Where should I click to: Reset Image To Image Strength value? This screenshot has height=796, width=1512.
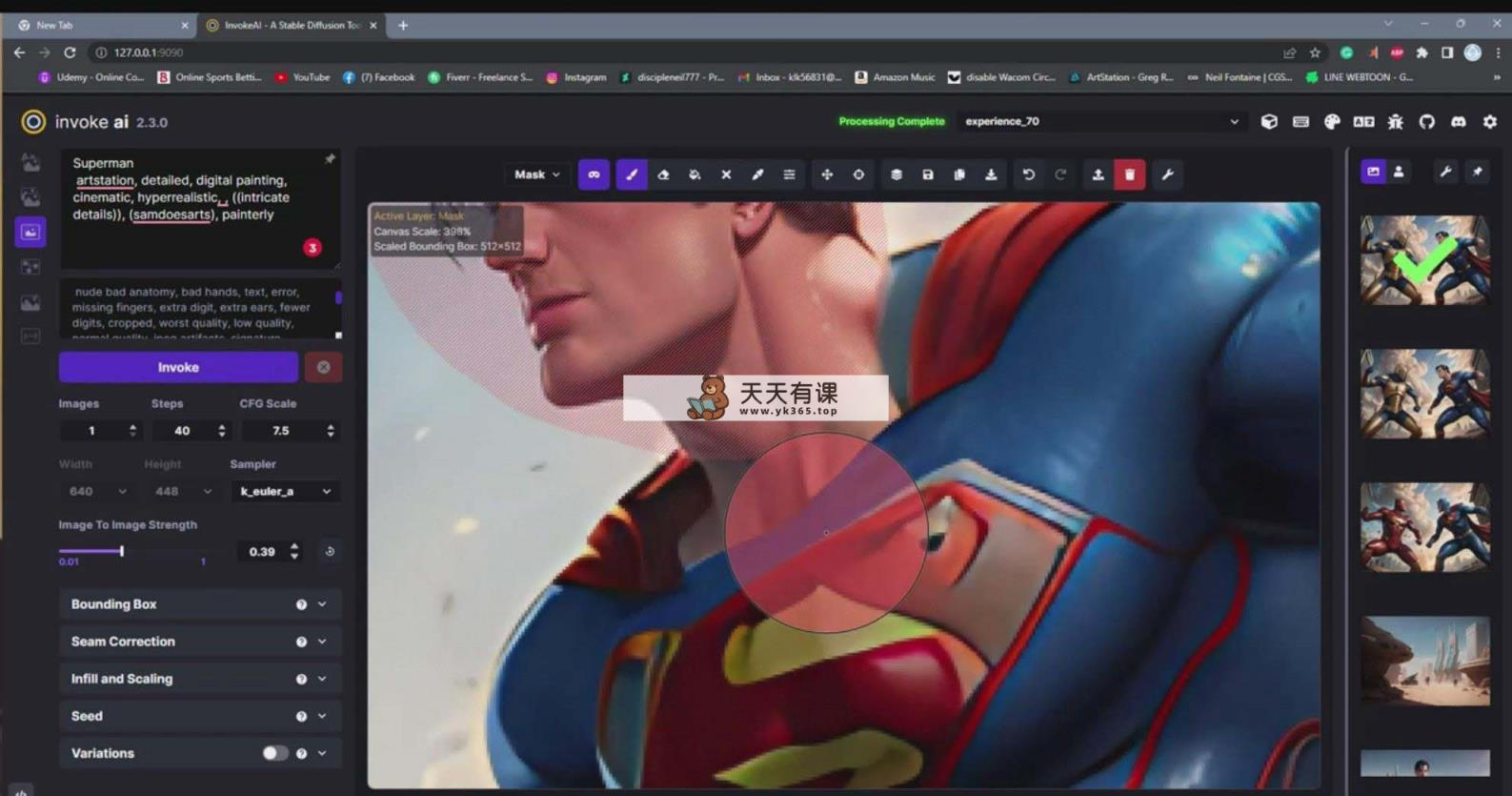(330, 551)
